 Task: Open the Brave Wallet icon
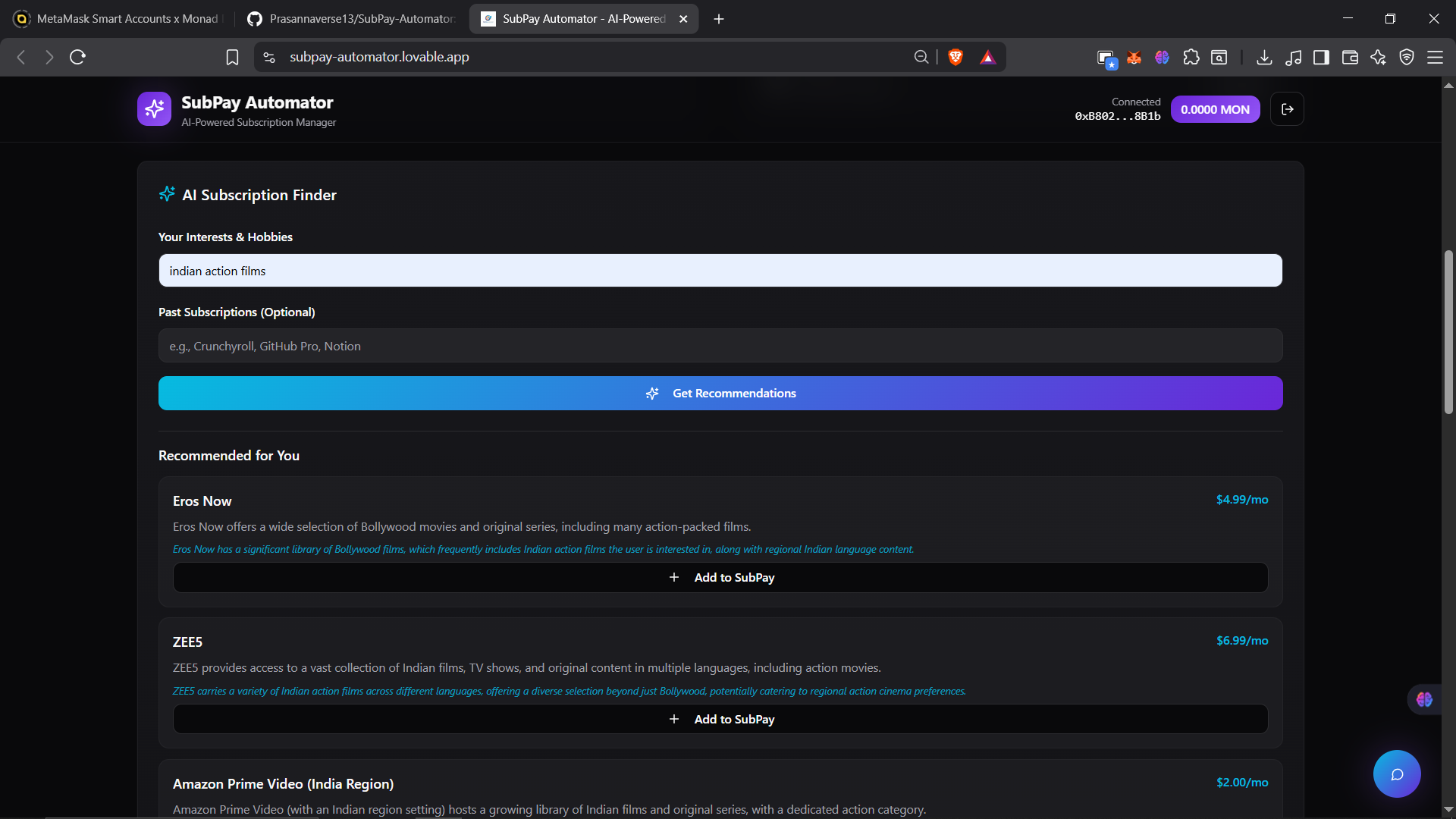click(1350, 57)
